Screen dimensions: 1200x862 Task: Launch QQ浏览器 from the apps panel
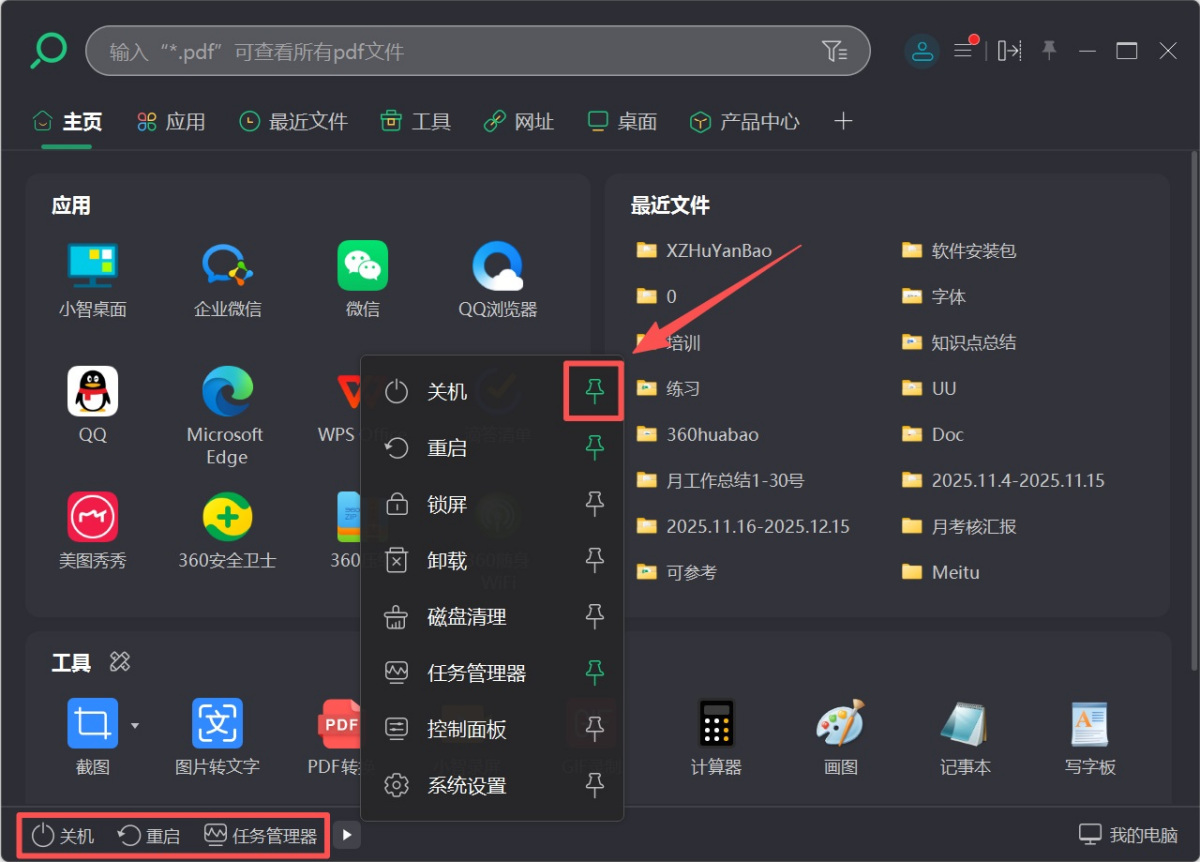point(497,280)
